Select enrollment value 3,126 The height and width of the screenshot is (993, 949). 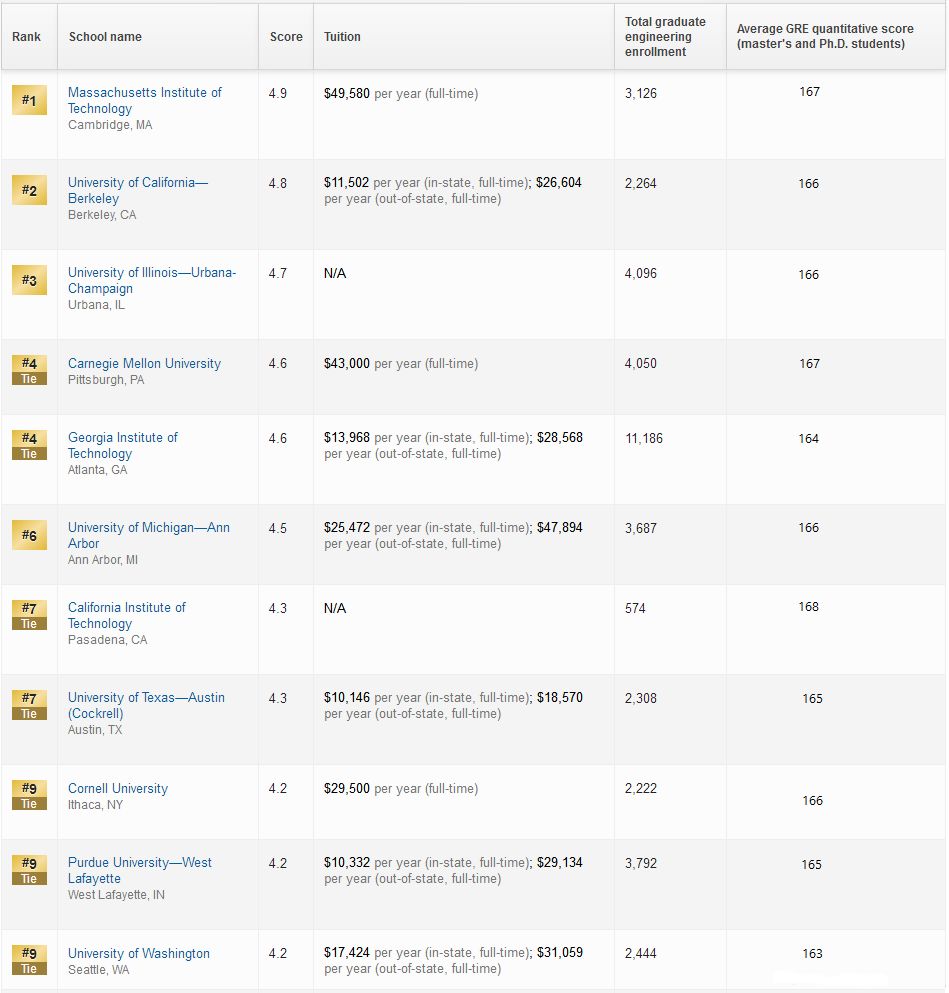pos(641,93)
